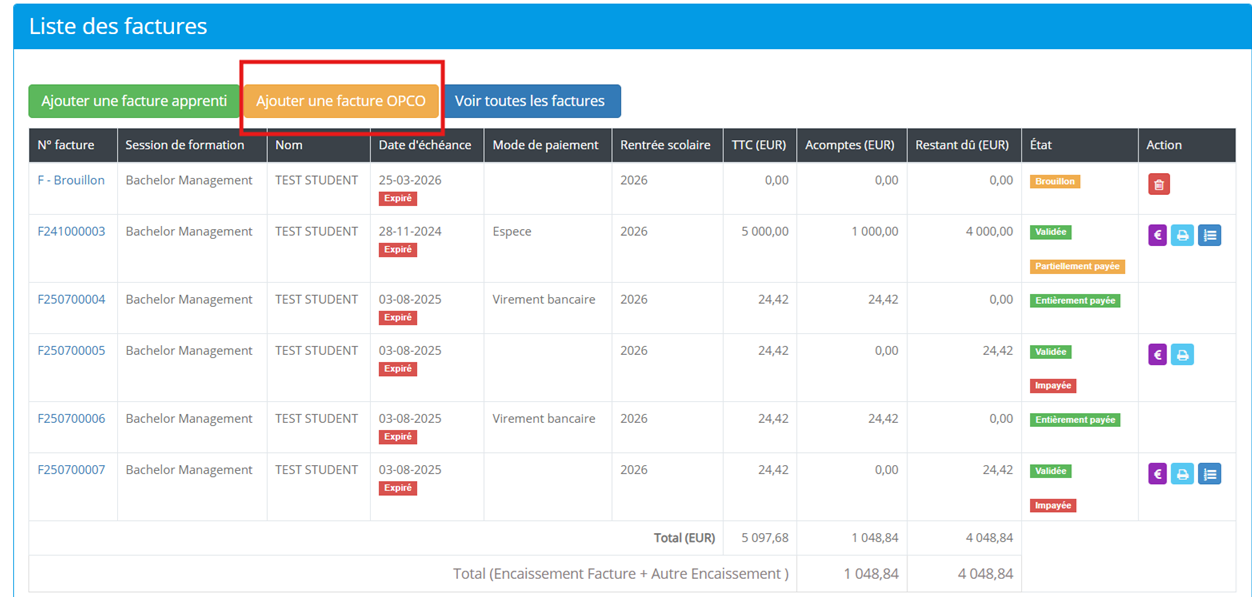Image resolution: width=1252 pixels, height=597 pixels.
Task: Open the F - Brouillon invoice link
Action: click(71, 180)
